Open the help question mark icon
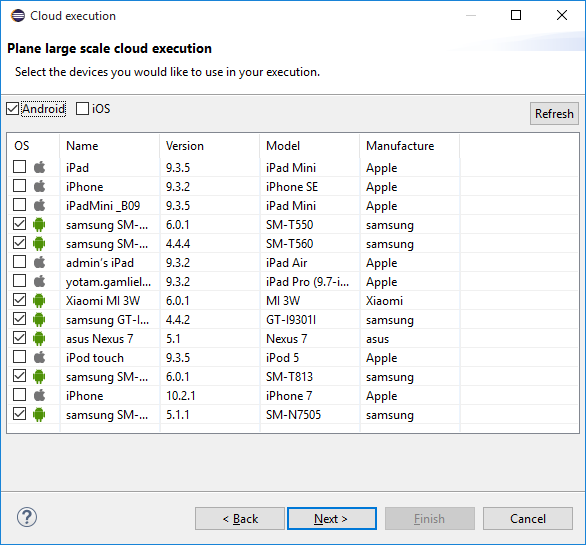 tap(27, 517)
